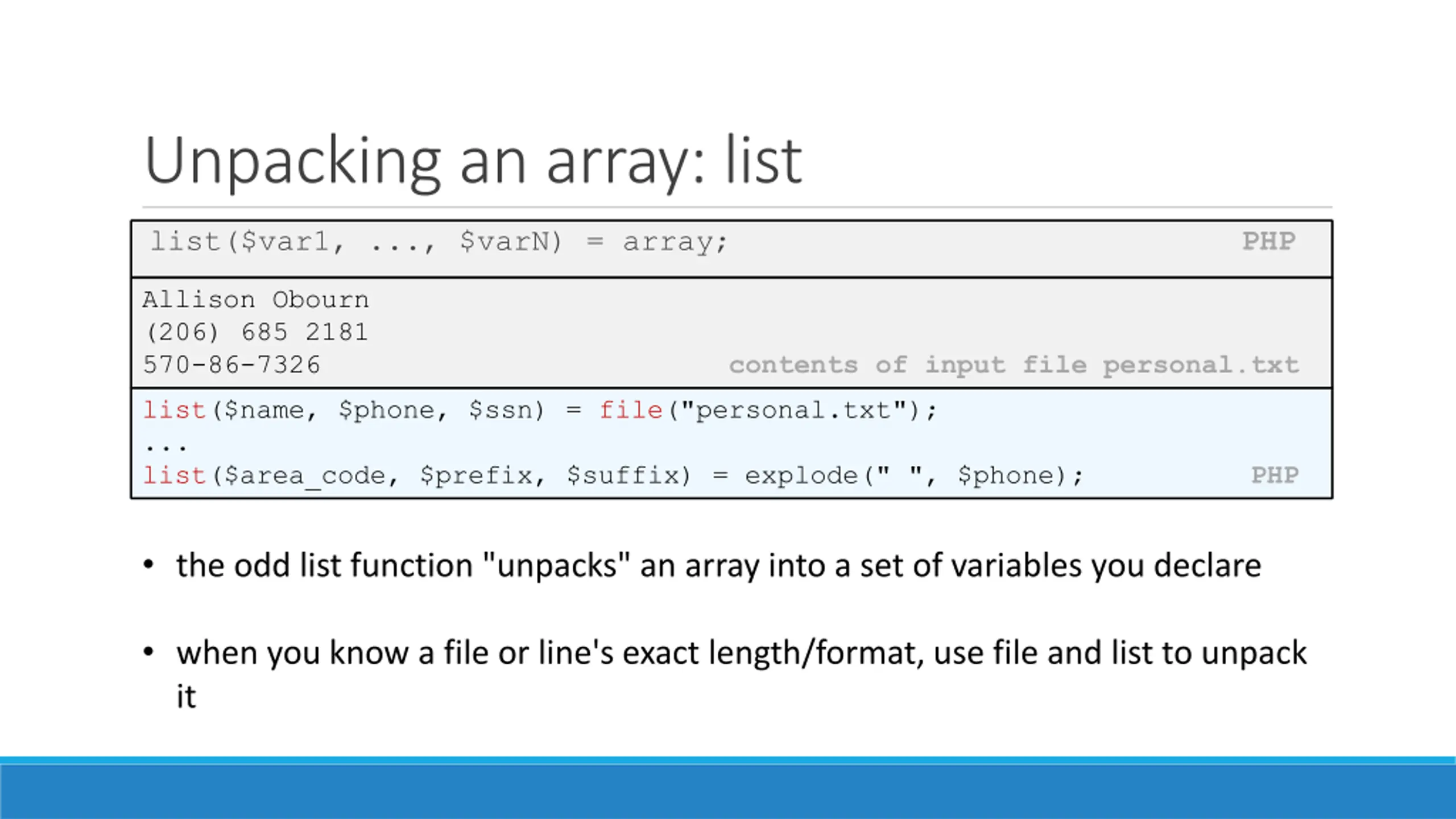Viewport: 1456px width, 819px height.
Task: Click the caption 'contents of input file personal.txt'
Action: (x=1014, y=365)
